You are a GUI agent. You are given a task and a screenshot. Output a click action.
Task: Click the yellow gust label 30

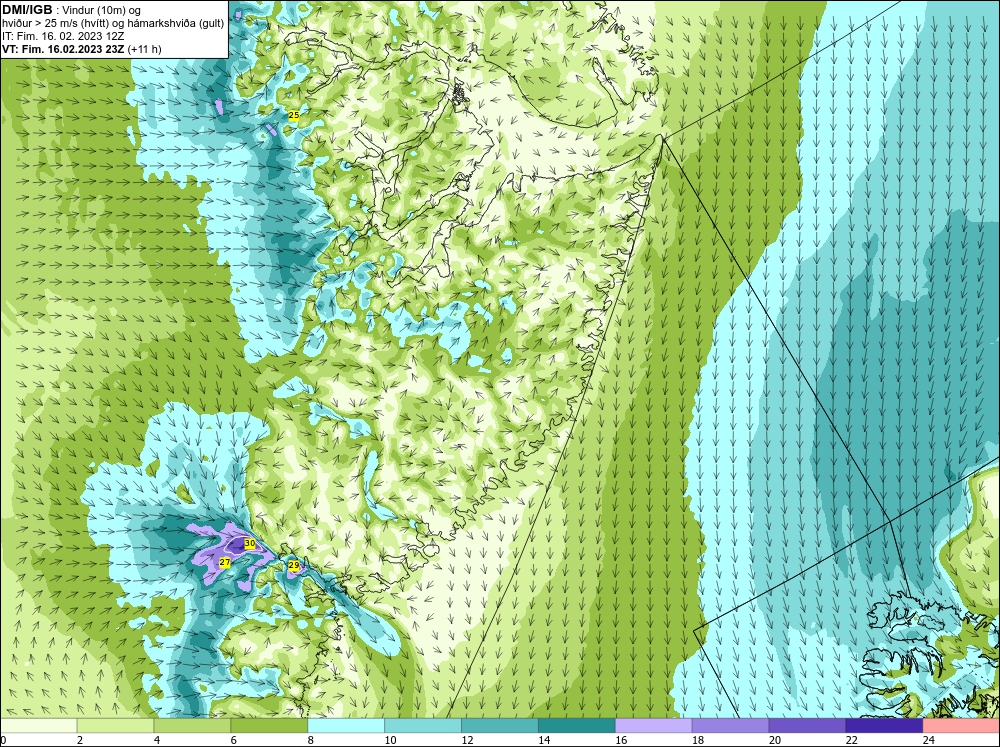click(x=250, y=544)
